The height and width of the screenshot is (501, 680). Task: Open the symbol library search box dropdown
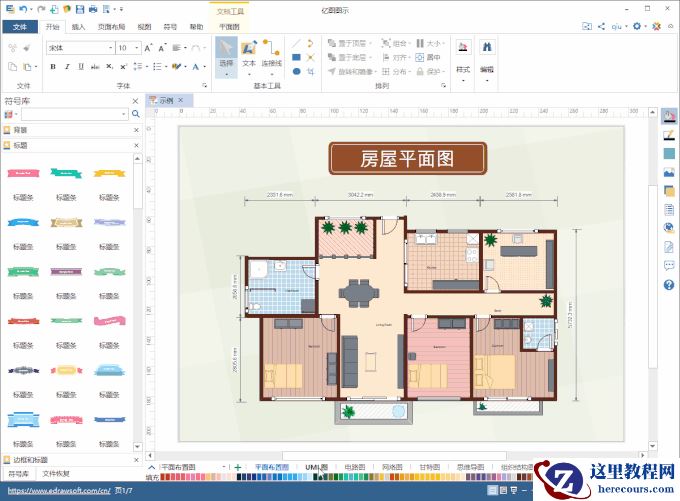[124, 114]
